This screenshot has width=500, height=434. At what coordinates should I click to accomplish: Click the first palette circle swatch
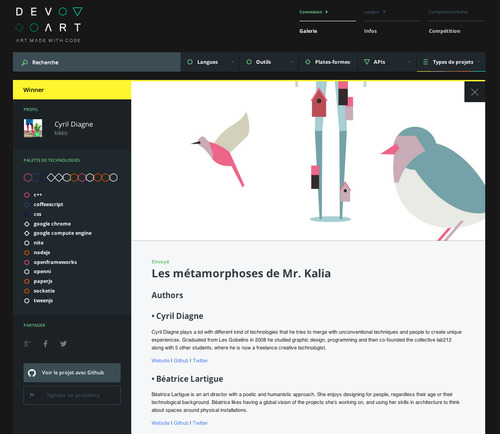(28, 177)
